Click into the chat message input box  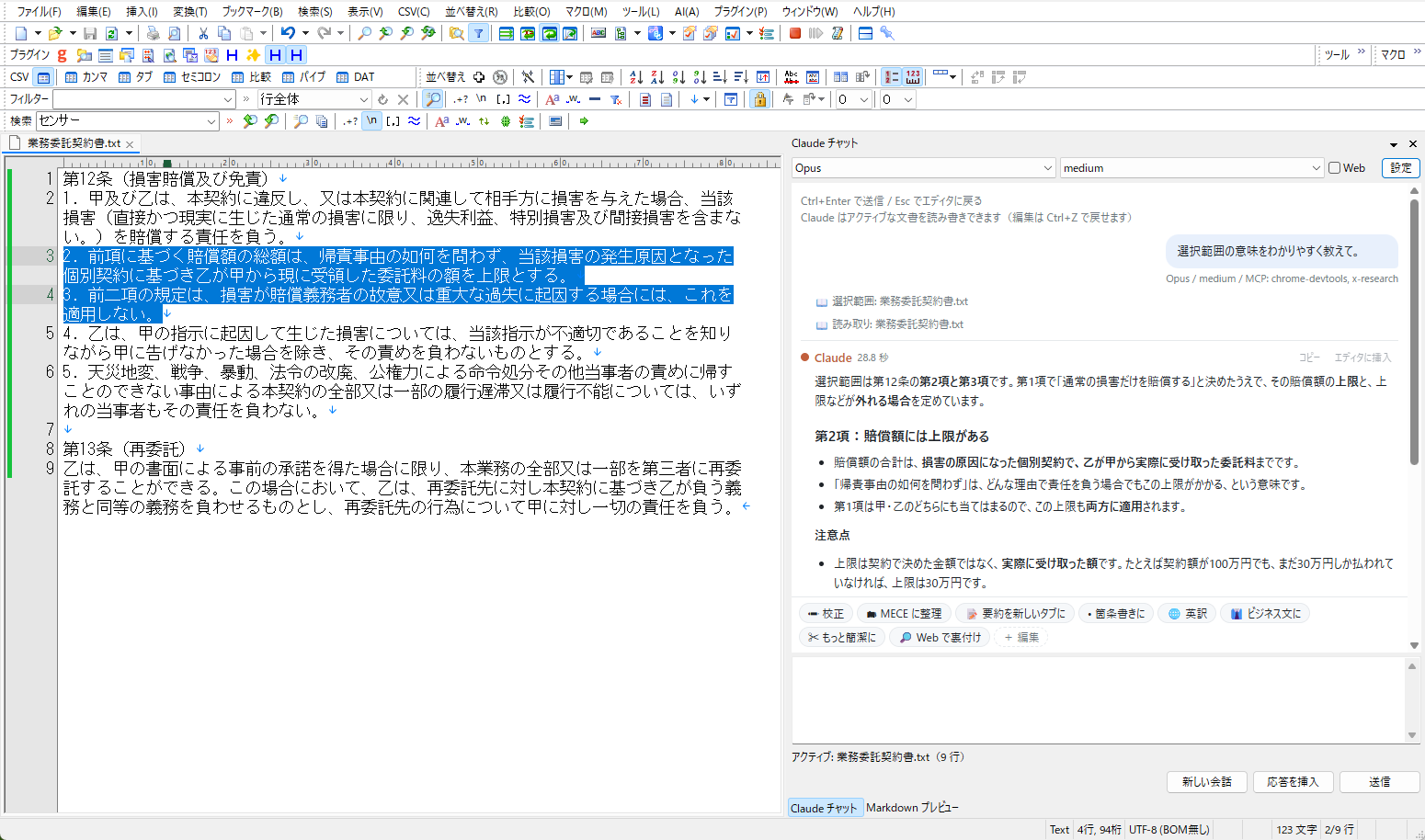coord(1099,700)
